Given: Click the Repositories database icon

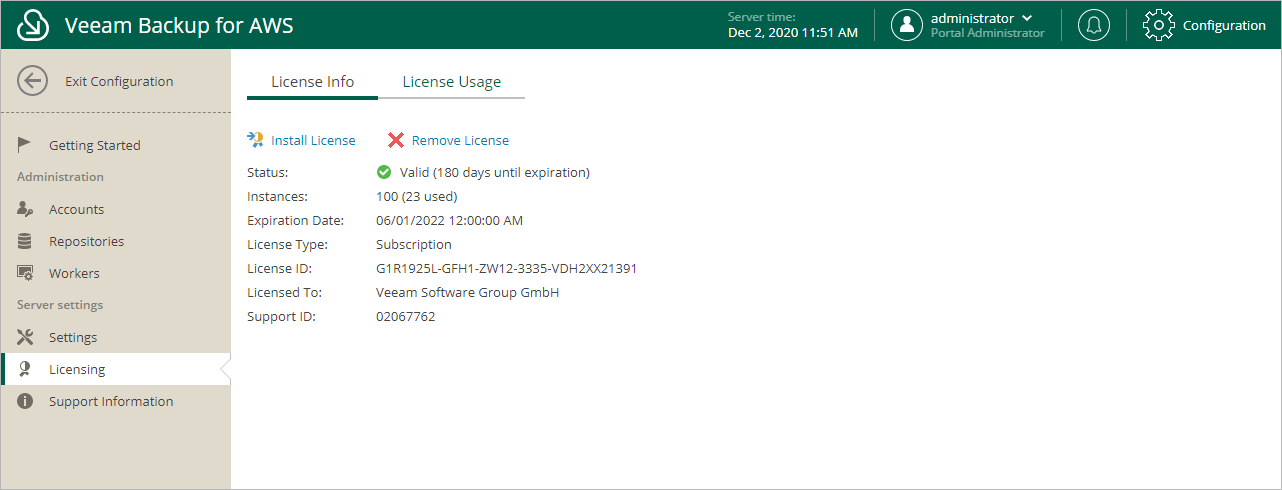Looking at the screenshot, I should 26,241.
